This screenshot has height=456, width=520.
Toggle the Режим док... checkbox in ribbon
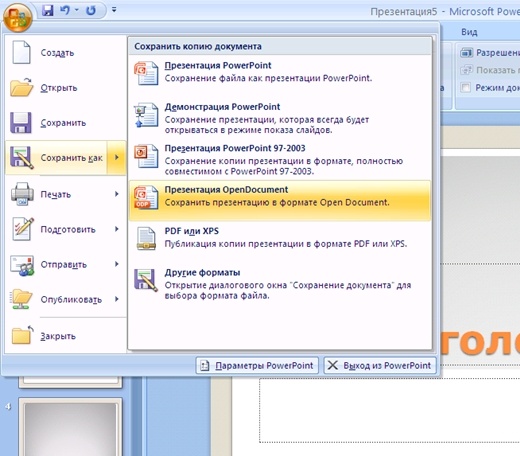point(465,88)
